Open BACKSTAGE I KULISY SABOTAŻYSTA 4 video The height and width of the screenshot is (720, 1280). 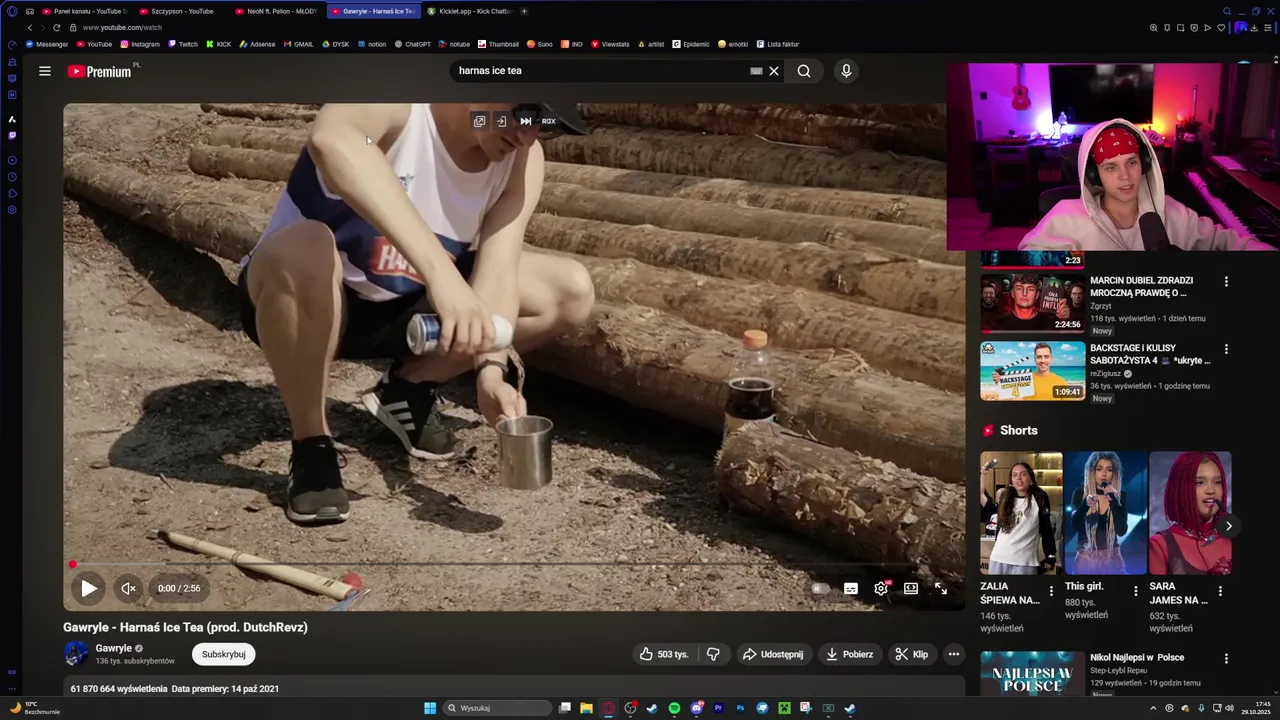point(1032,371)
